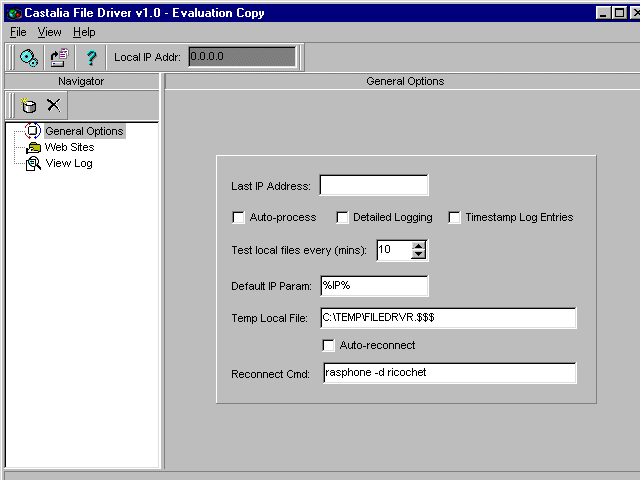Click the gears process icon in toolbar
This screenshot has height=480, width=640.
[x=29, y=57]
